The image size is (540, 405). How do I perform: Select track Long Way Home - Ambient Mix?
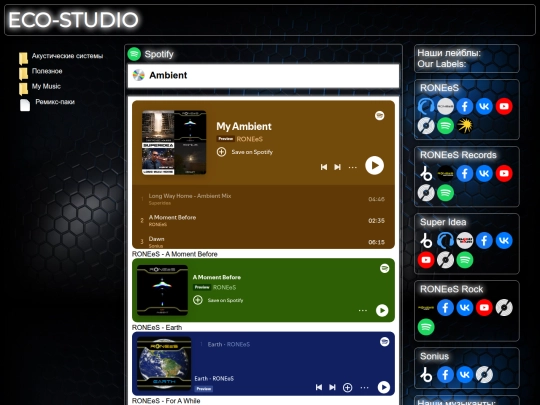coord(263,199)
